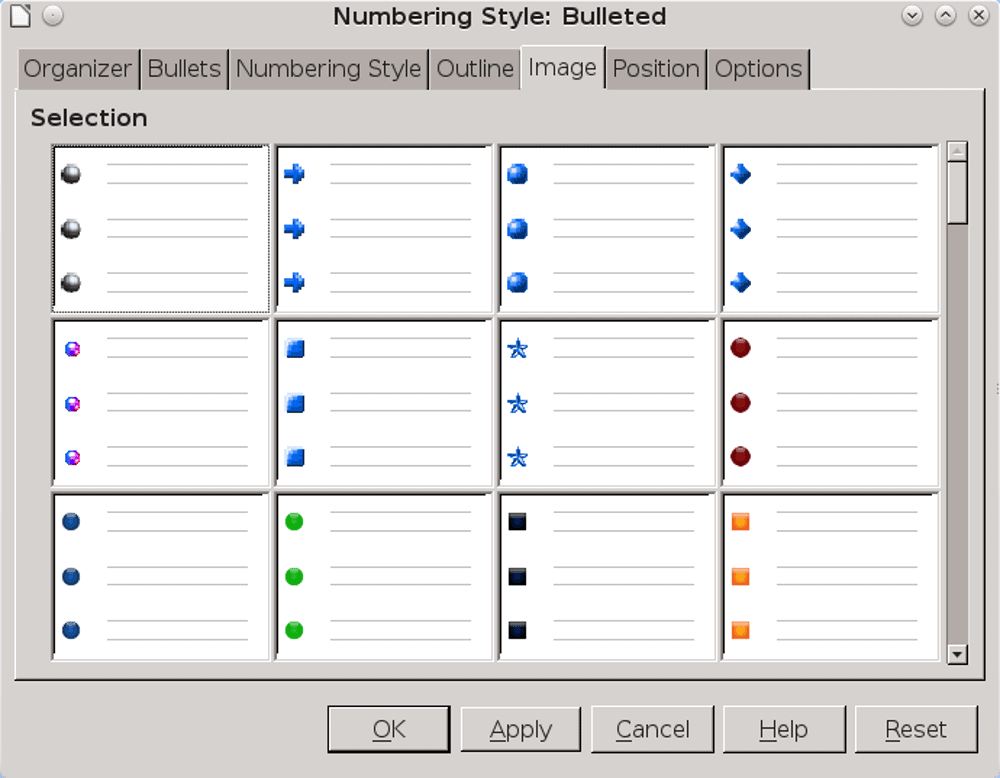The height and width of the screenshot is (778, 1000).
Task: Select the magenta sphere bullet style
Action: click(x=159, y=403)
